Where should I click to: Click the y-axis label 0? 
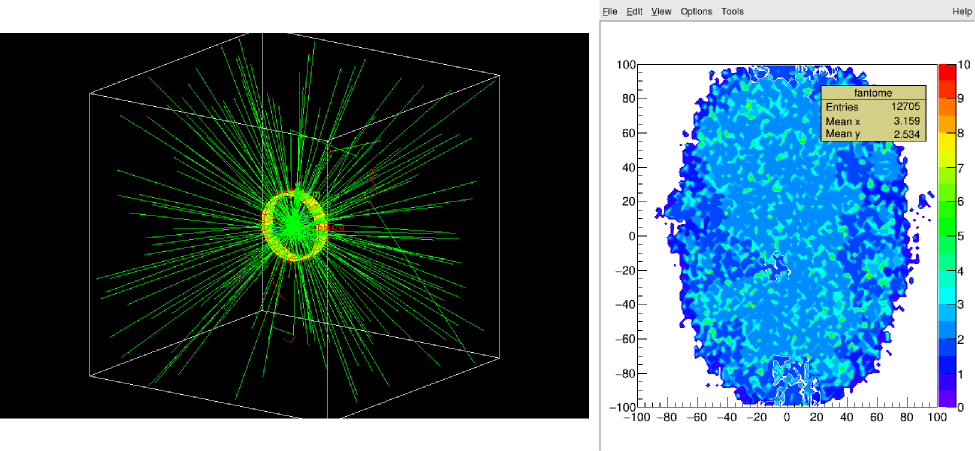coord(631,236)
